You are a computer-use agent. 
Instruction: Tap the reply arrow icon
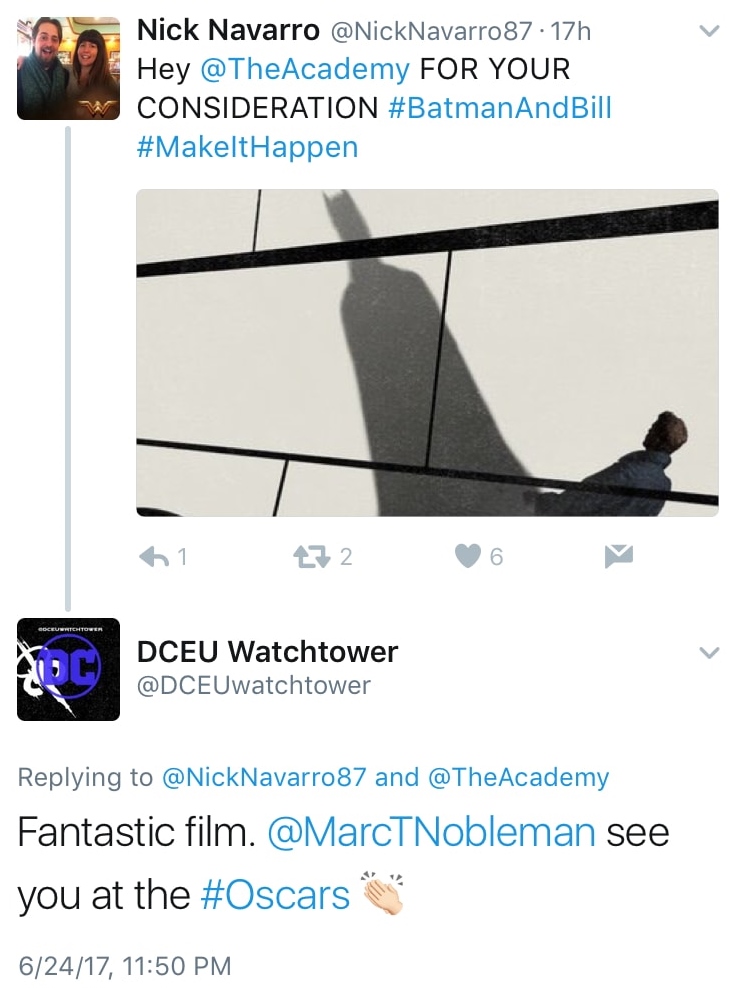(x=154, y=556)
